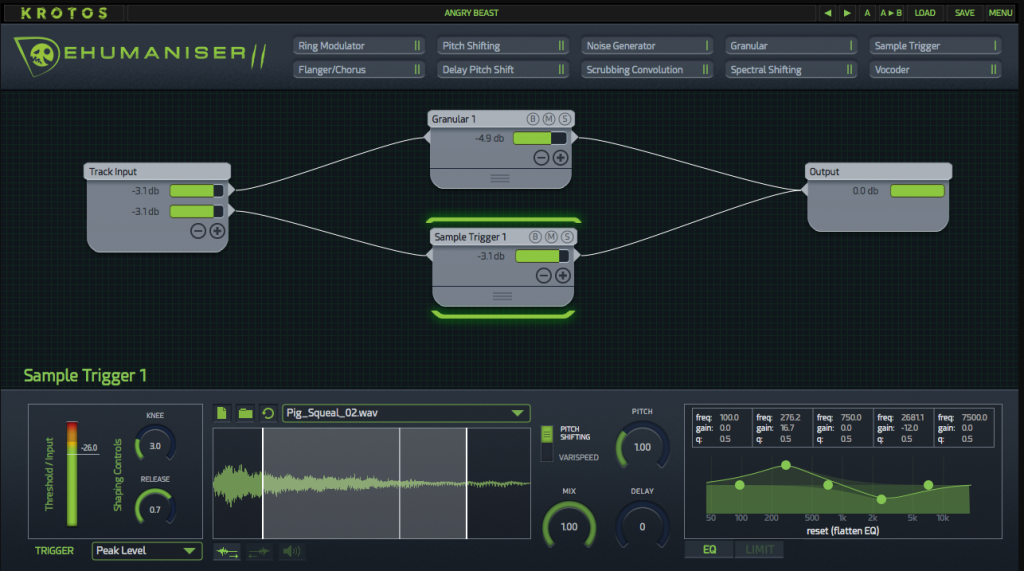1024x571 pixels.
Task: Click the RELEASE knob
Action: tap(155, 509)
